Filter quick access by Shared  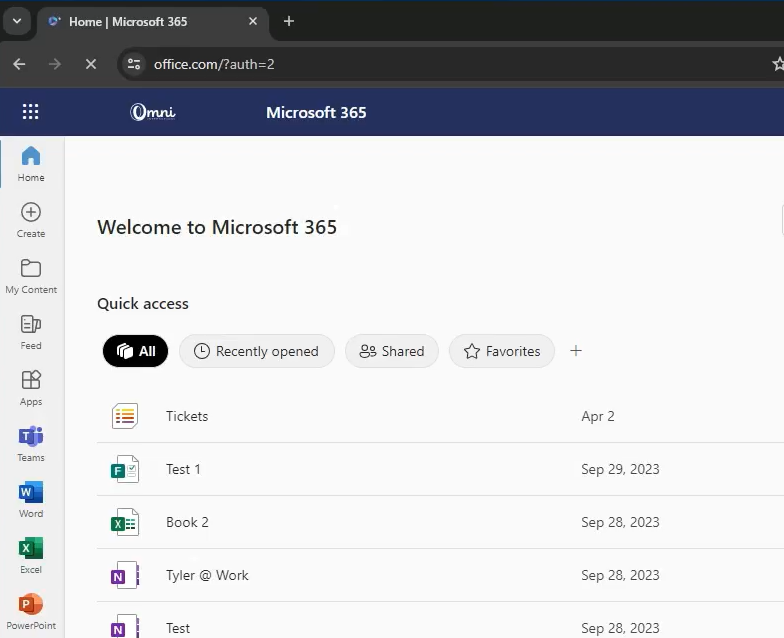(392, 351)
